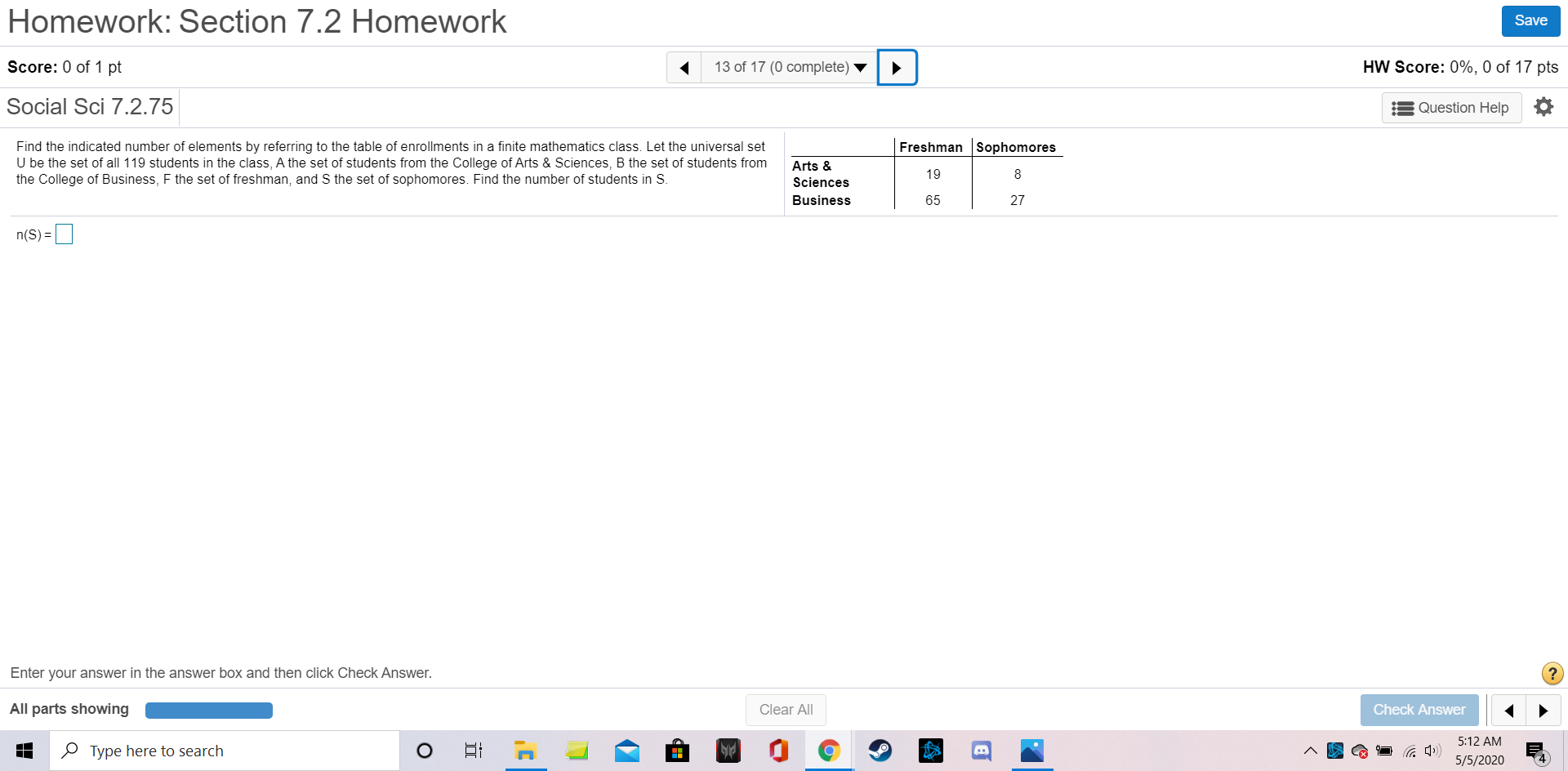The width and height of the screenshot is (1568, 771).
Task: Launch Discord from the taskbar
Action: click(x=981, y=750)
